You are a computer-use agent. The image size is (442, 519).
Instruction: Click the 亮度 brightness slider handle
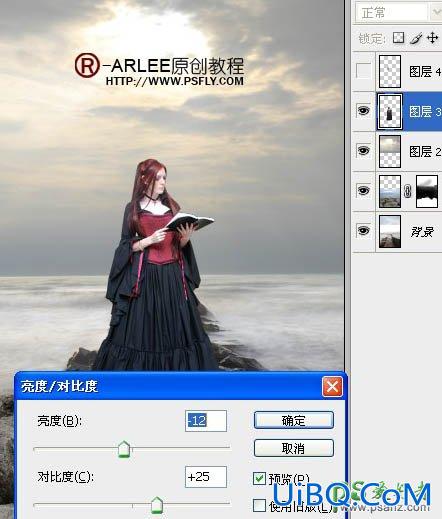point(124,449)
